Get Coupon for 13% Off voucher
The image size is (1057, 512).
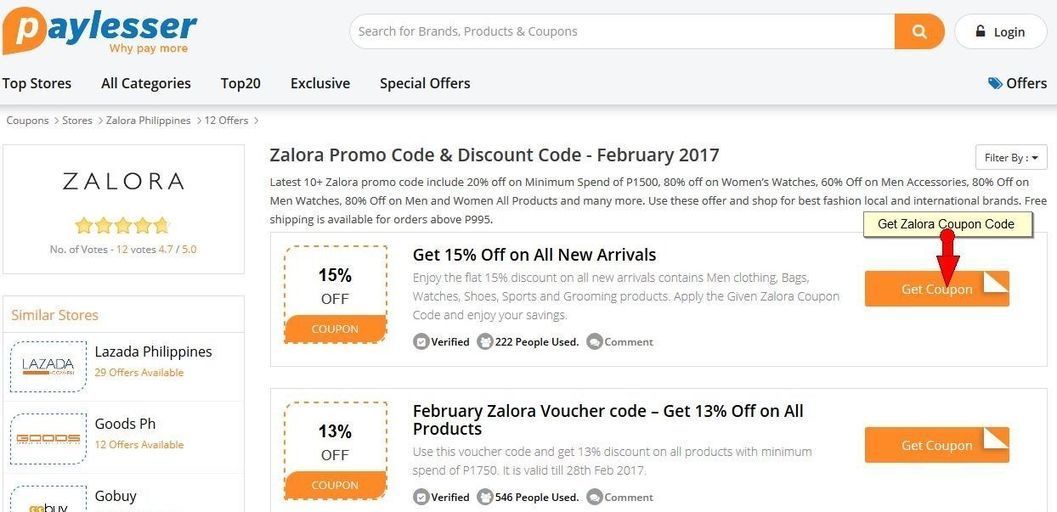(x=936, y=445)
